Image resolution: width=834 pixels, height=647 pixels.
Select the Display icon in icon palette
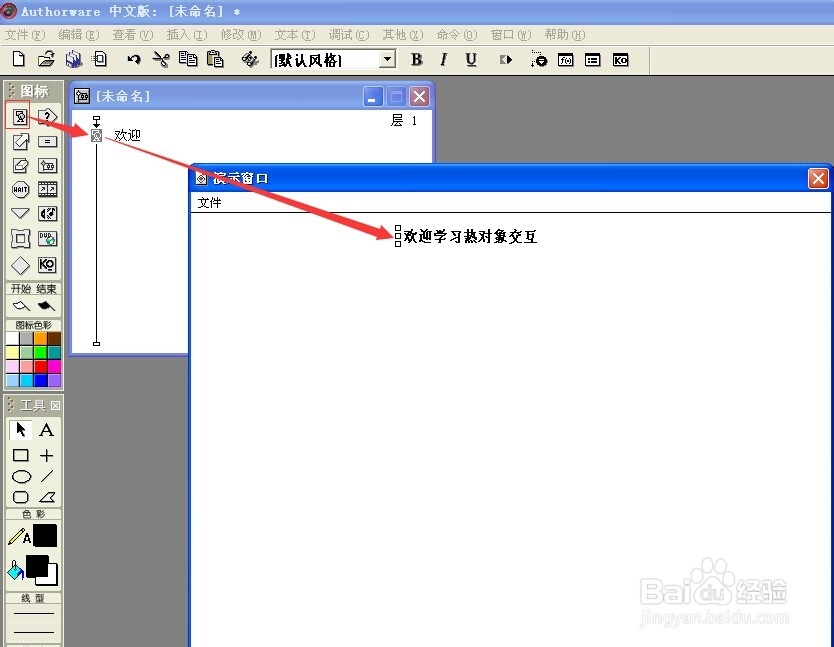[x=19, y=116]
